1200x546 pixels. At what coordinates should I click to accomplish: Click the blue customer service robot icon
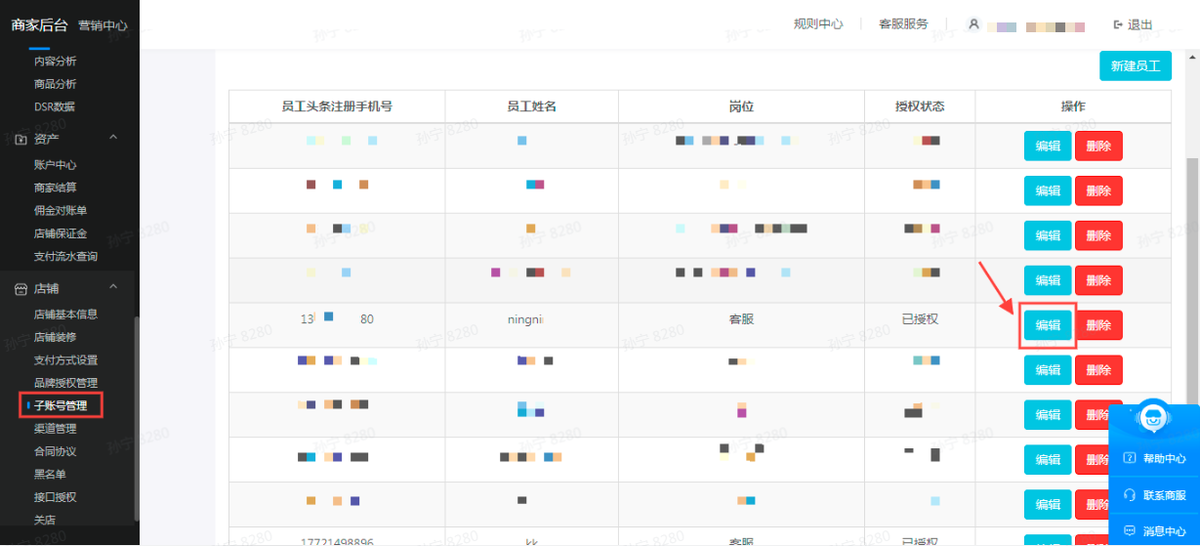point(1155,417)
